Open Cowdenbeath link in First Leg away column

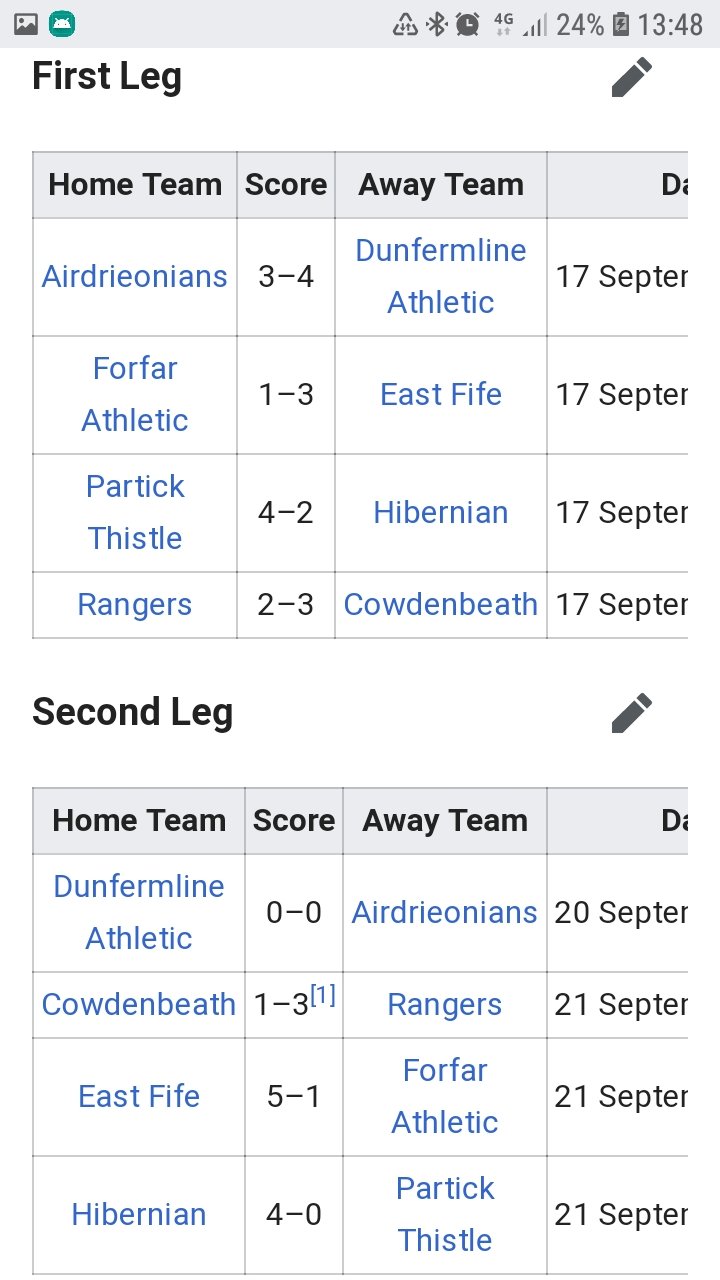(x=441, y=605)
